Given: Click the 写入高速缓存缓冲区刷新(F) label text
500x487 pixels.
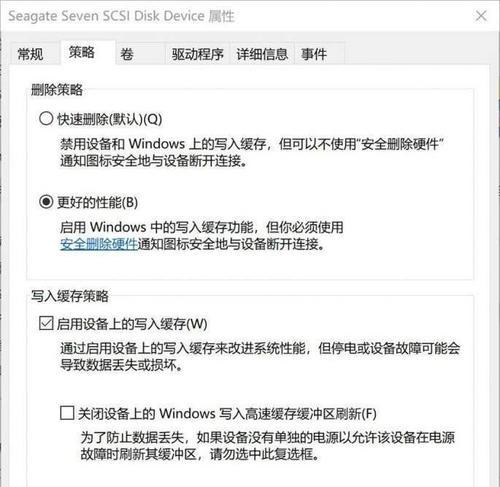Looking at the screenshot, I should point(298,414).
